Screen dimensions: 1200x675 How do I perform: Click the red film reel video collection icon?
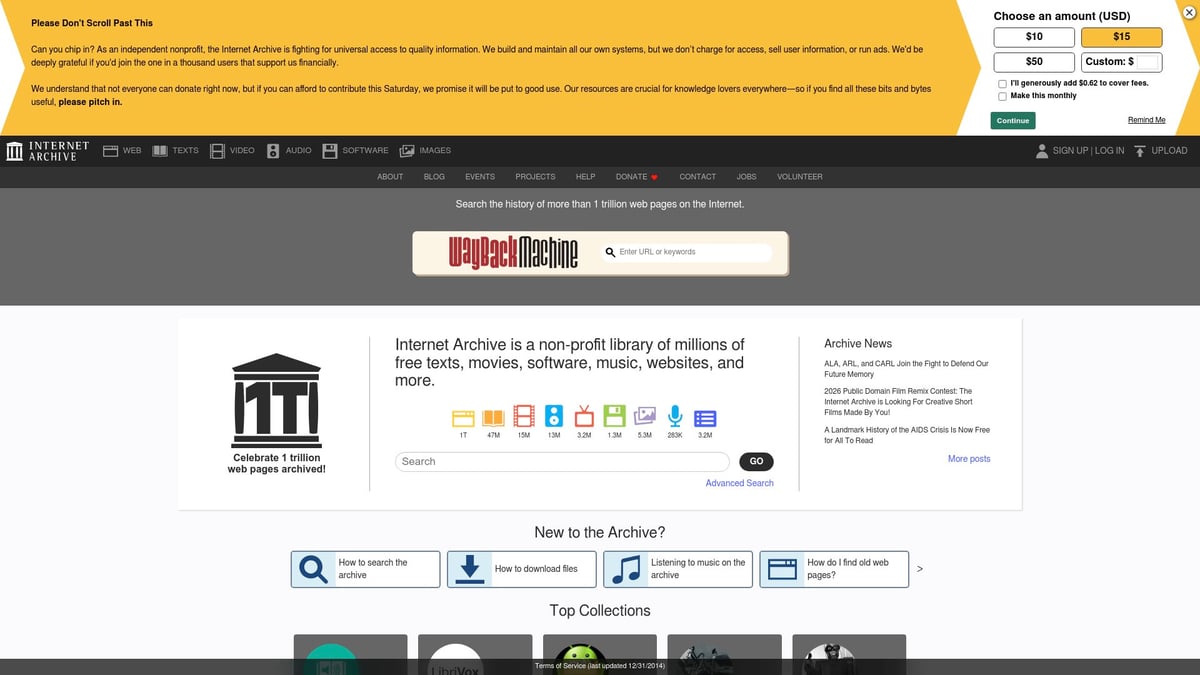tap(523, 418)
